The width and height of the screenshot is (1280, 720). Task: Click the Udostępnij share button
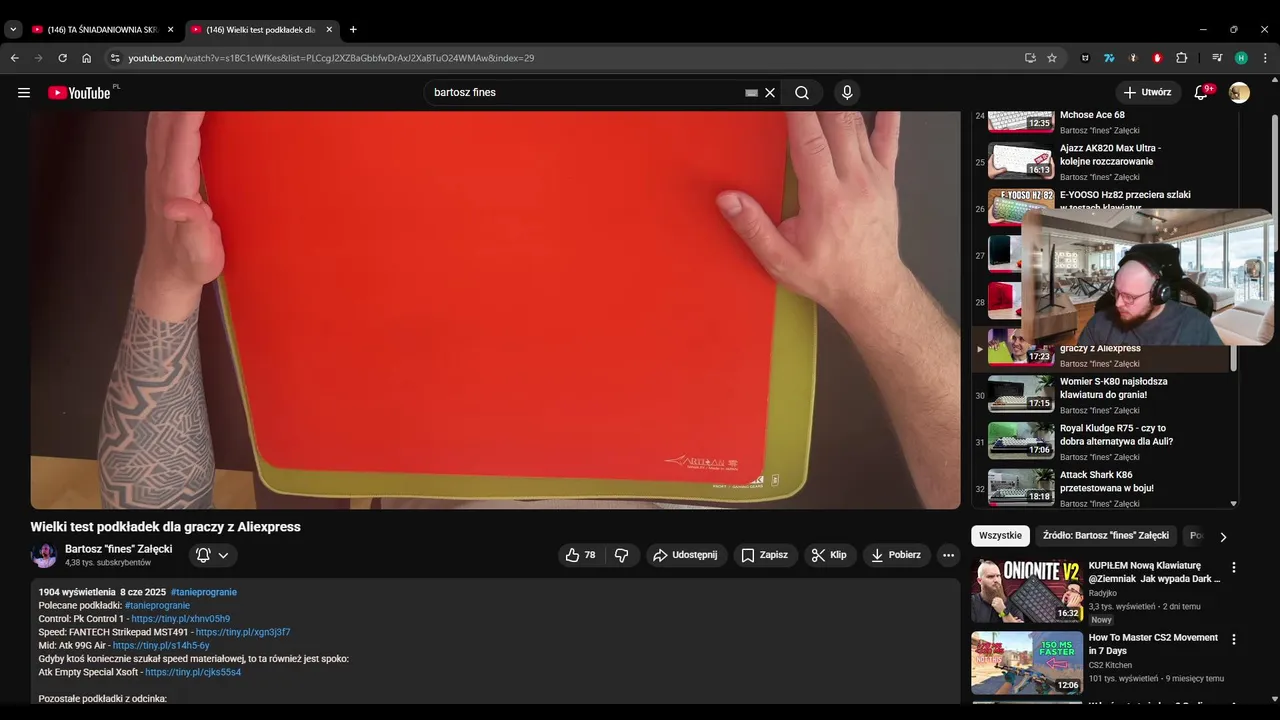click(685, 555)
